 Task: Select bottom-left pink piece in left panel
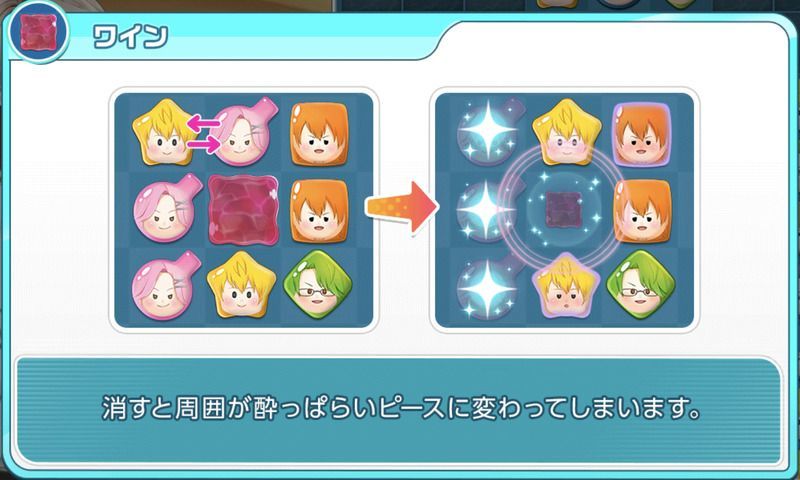pyautogui.click(x=165, y=285)
